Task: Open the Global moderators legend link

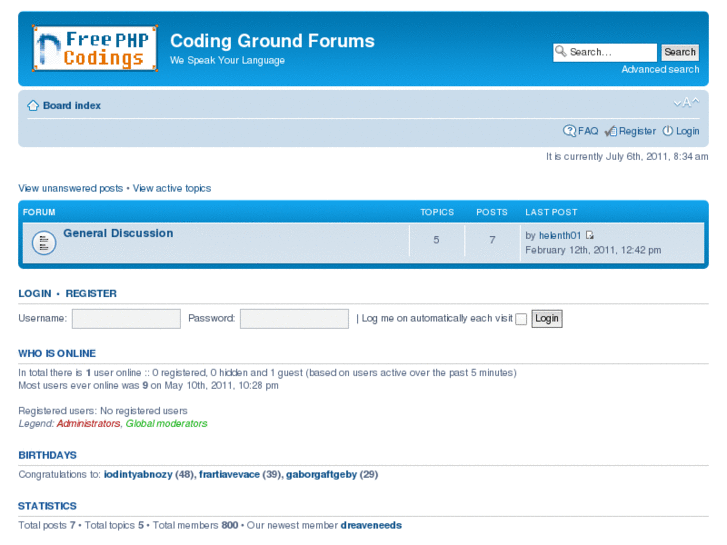Action: (166, 423)
